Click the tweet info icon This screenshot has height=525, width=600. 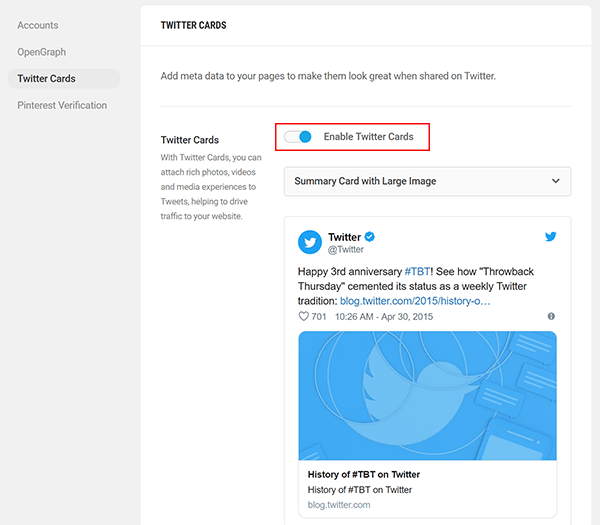pos(551,316)
